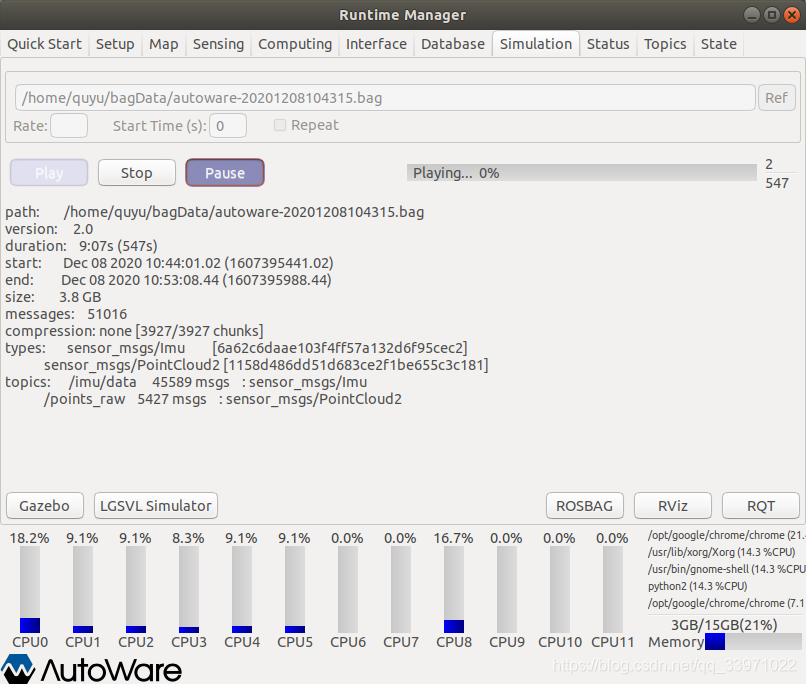The width and height of the screenshot is (806, 684).
Task: Select the Simulation tab
Action: tap(536, 44)
